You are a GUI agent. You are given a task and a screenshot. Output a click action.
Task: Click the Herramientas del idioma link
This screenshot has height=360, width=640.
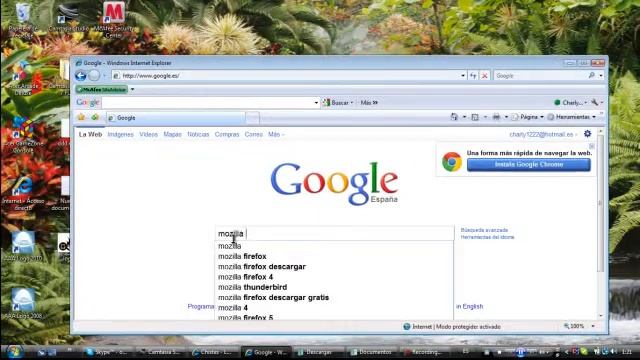(487, 237)
